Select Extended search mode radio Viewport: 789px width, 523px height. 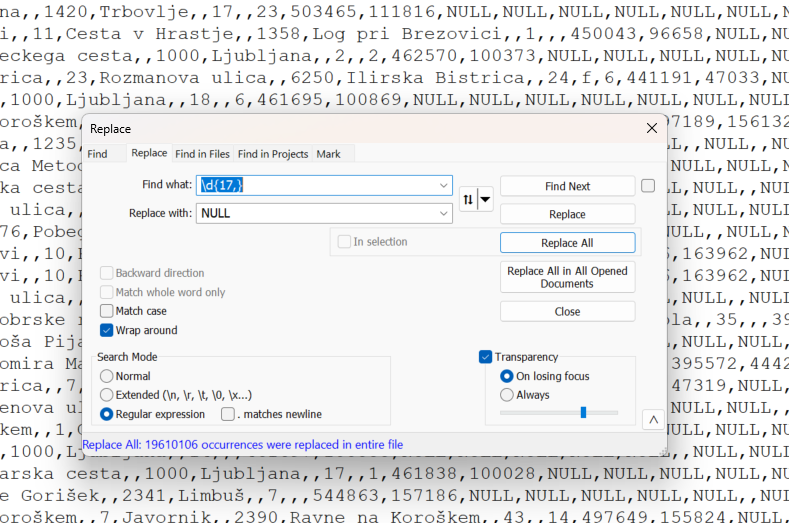click(106, 395)
